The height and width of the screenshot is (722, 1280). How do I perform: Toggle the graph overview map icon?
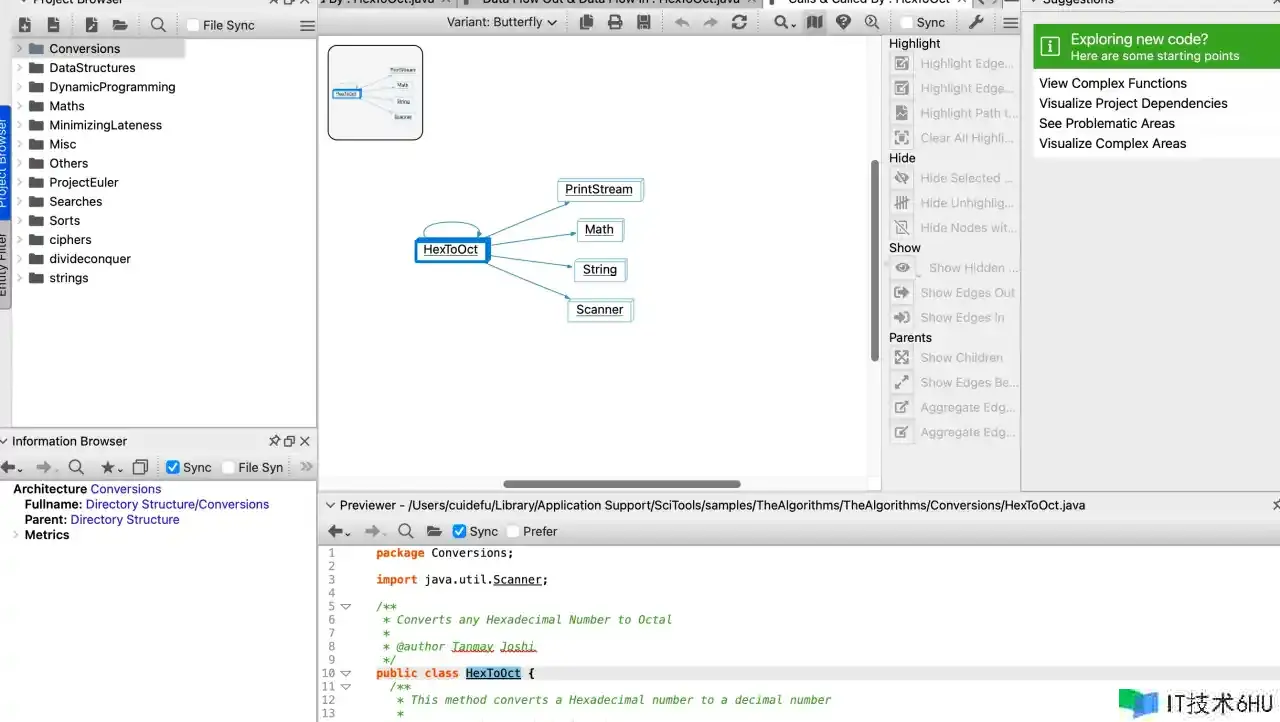815,22
